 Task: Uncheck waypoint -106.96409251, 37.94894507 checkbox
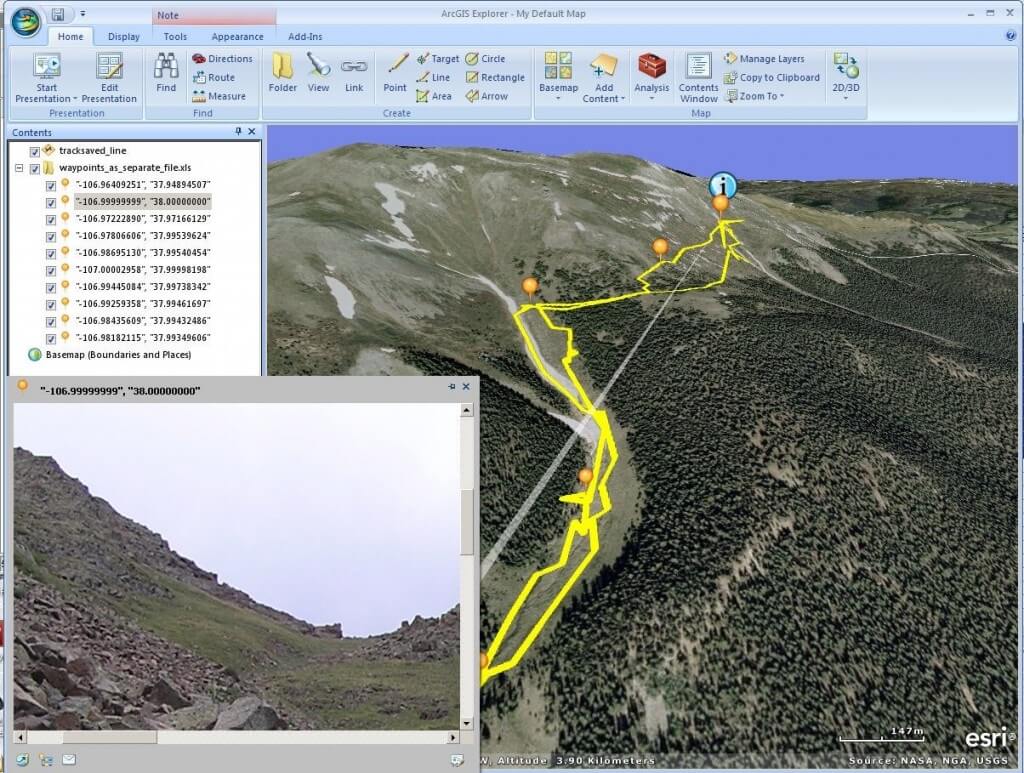coord(51,185)
